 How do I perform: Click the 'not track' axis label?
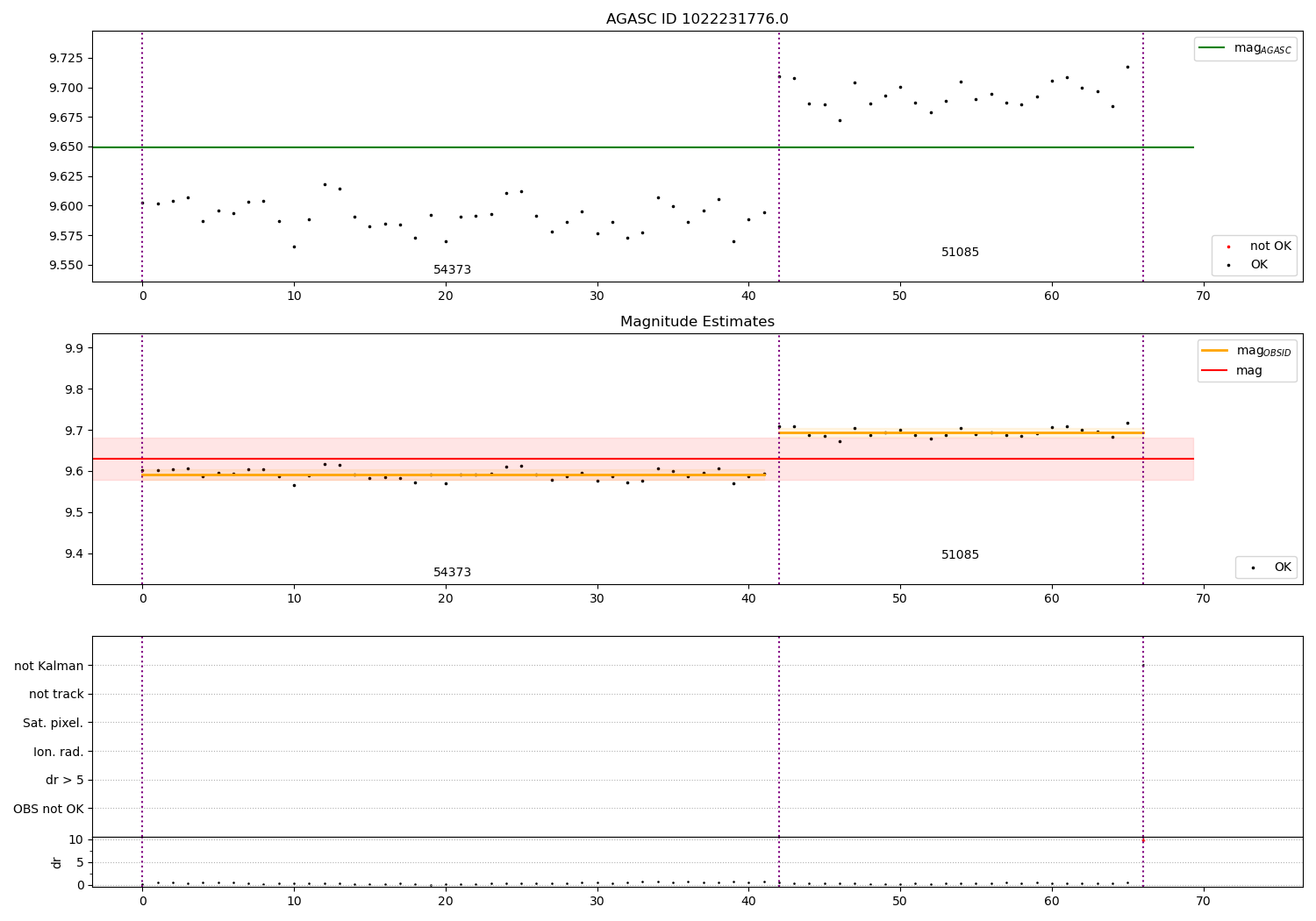(56, 695)
